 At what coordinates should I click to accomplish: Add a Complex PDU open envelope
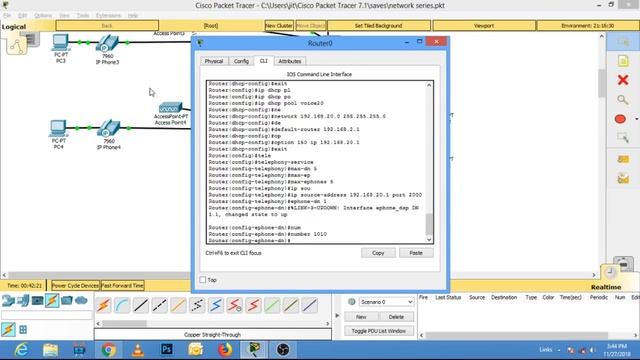pos(623,179)
